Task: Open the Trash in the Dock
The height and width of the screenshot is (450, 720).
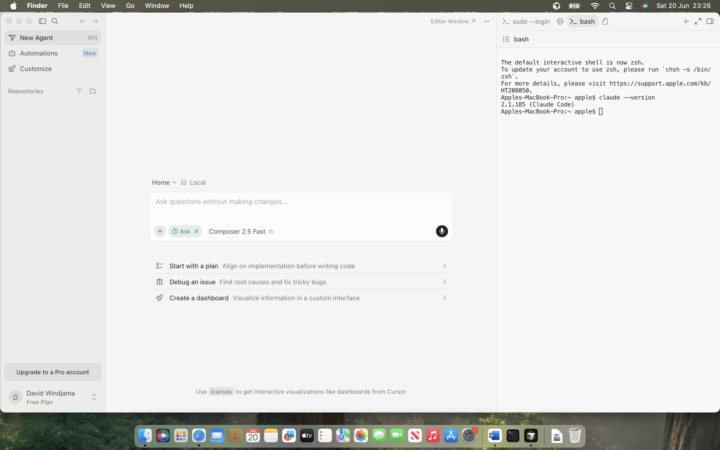Action: (575, 435)
